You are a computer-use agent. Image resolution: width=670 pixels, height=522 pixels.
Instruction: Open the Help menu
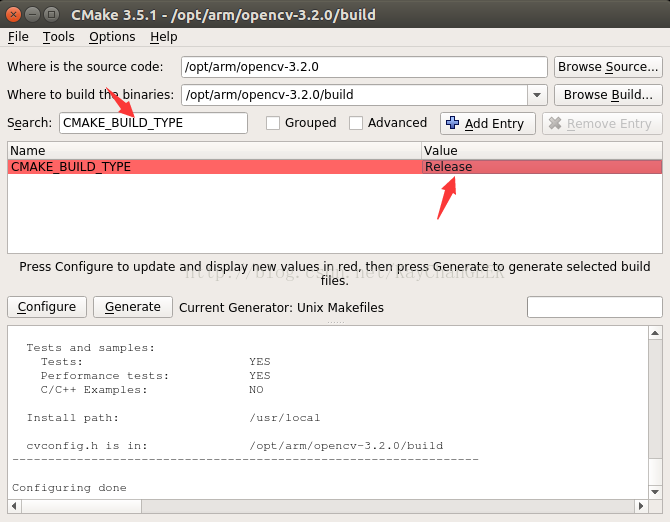164,37
